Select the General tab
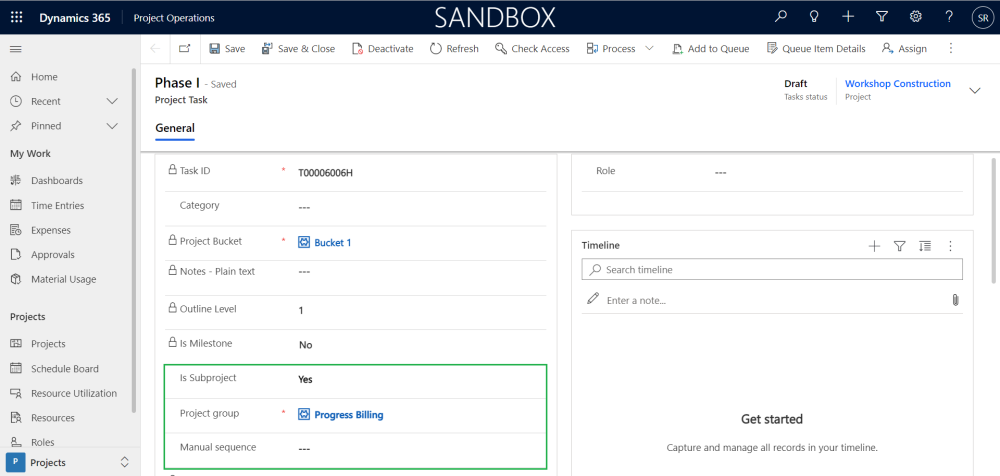The width and height of the screenshot is (1000, 476). (175, 128)
